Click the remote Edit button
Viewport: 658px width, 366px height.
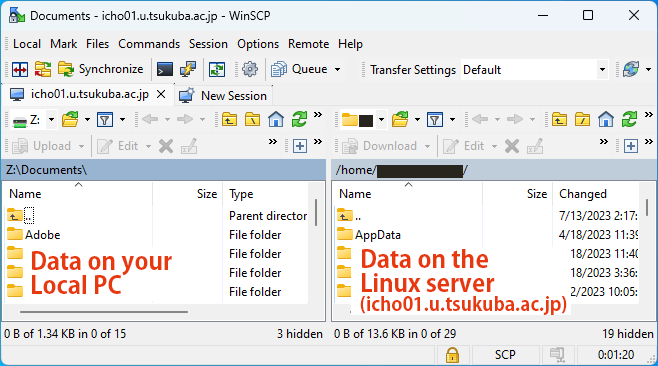(x=464, y=146)
